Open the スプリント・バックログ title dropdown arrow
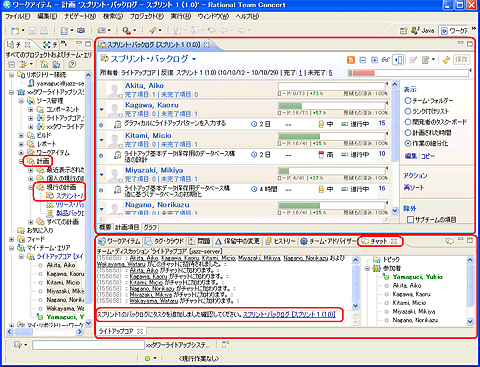480x367 pixels. [194, 59]
